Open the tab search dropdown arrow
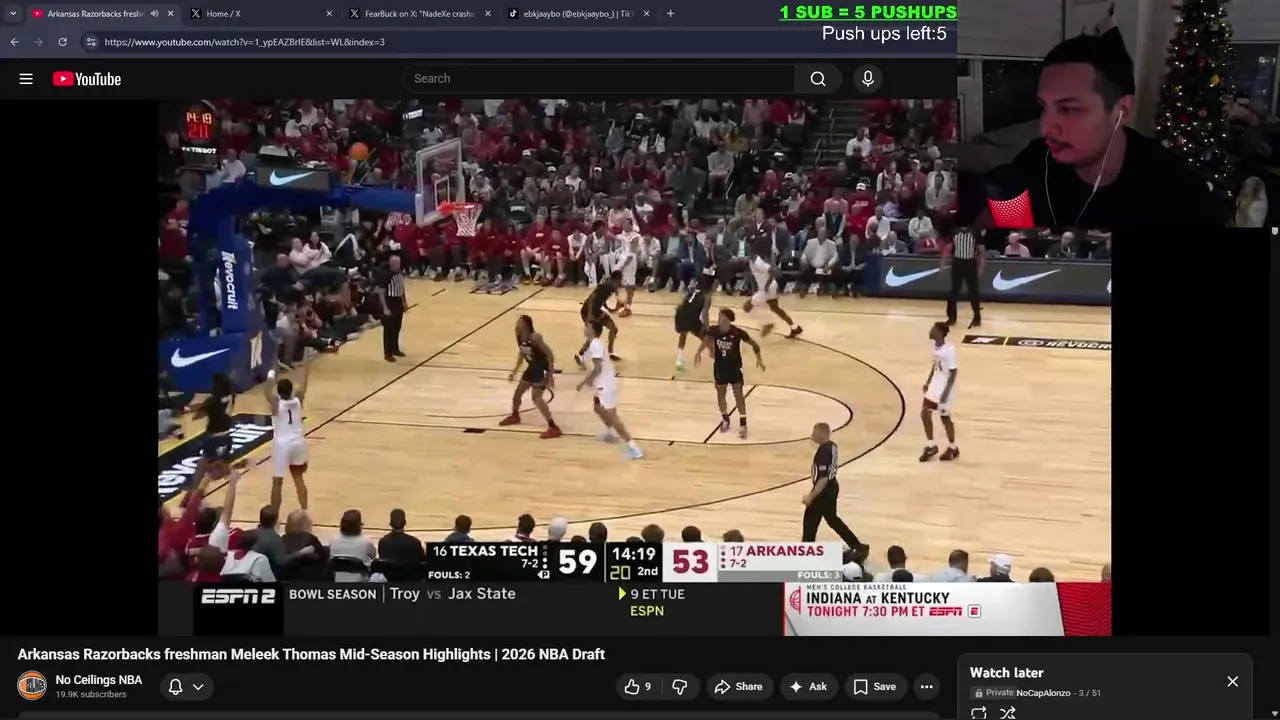1280x720 pixels. [x=12, y=14]
